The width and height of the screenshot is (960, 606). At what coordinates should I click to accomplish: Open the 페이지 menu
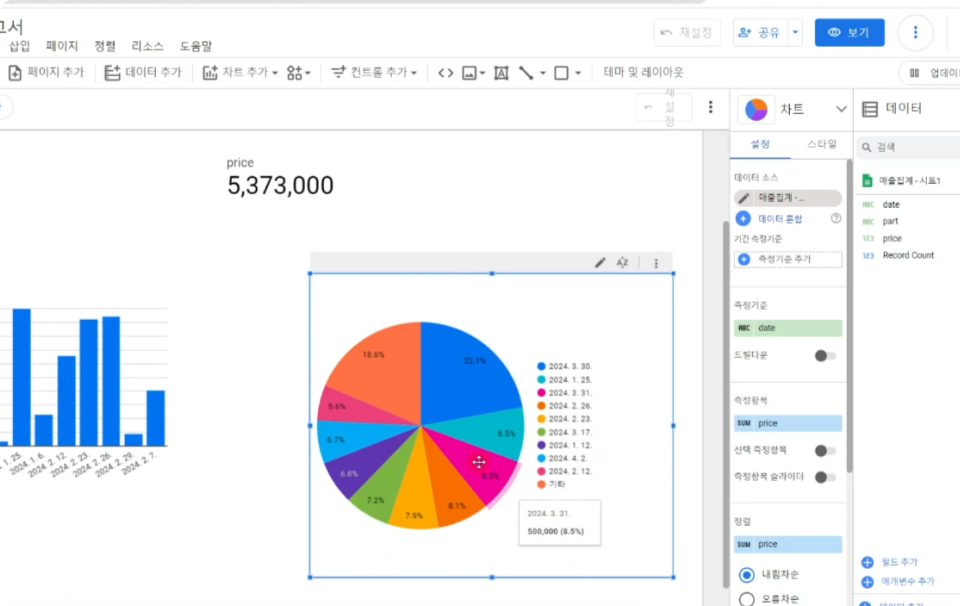coord(62,46)
